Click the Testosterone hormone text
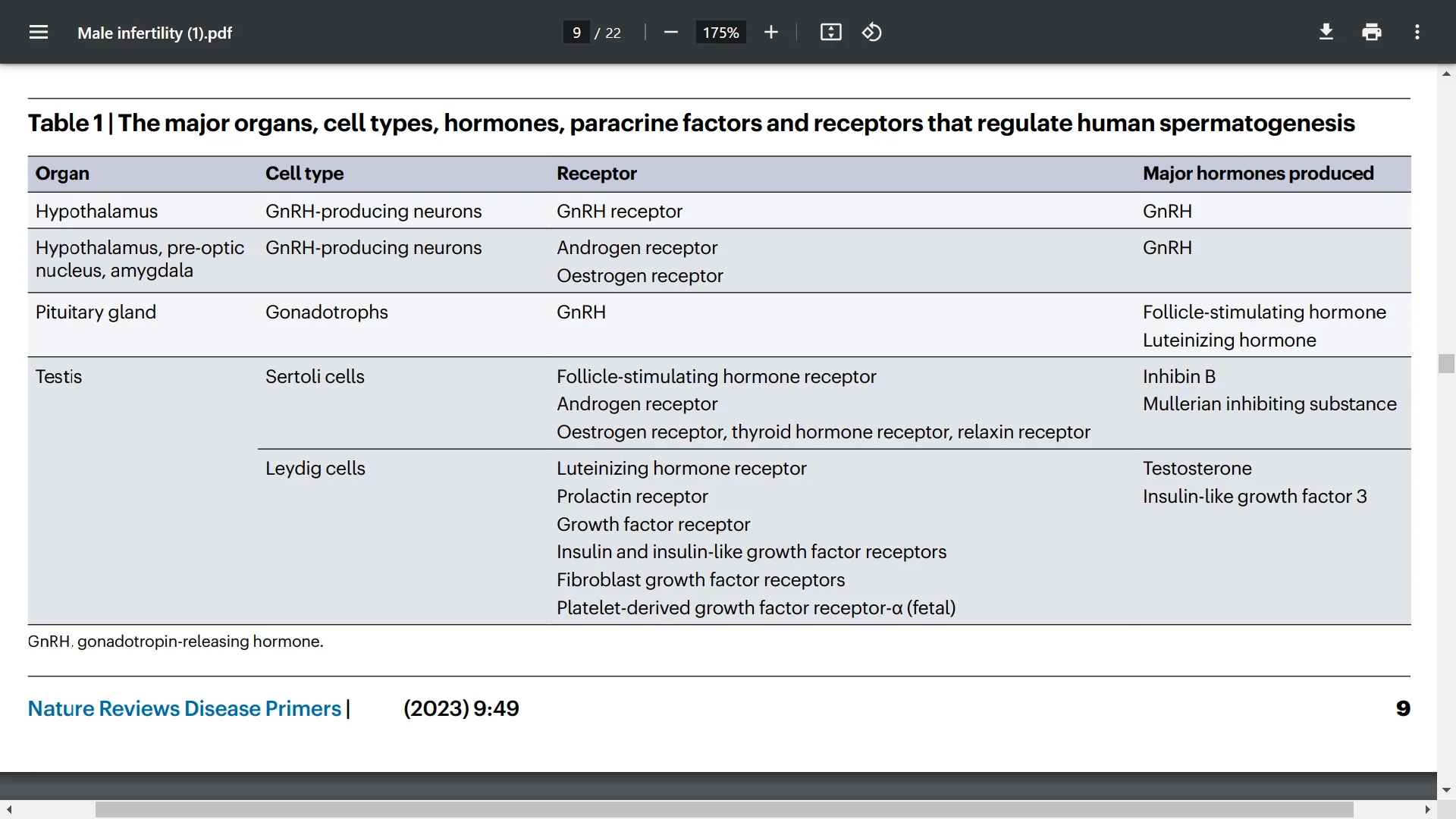Viewport: 1456px width, 819px height. click(x=1197, y=469)
